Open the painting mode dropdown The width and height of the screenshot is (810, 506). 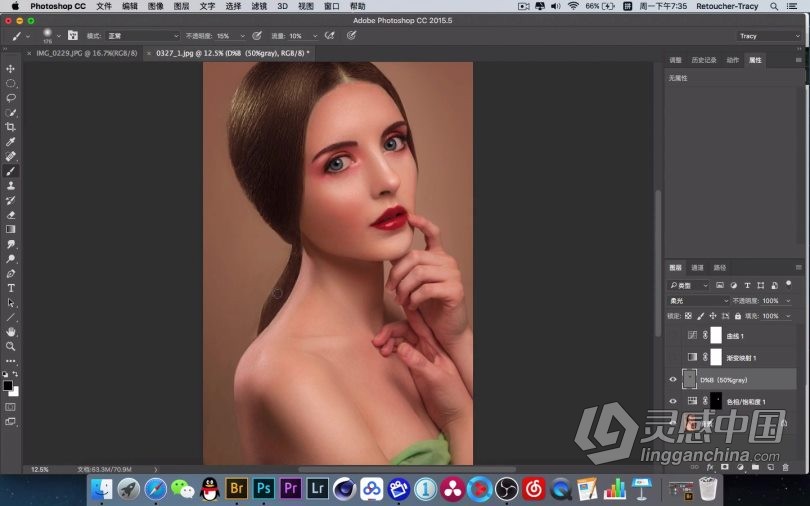coord(143,36)
